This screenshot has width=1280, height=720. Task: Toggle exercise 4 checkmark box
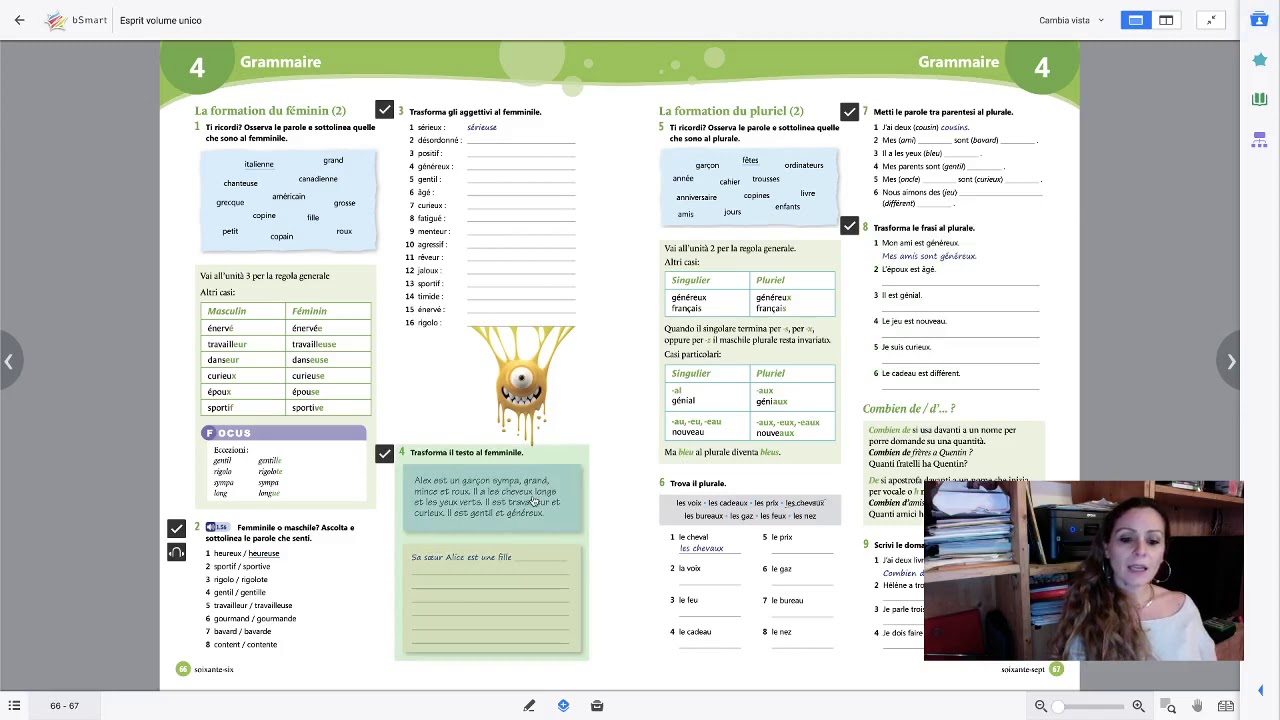click(x=384, y=454)
